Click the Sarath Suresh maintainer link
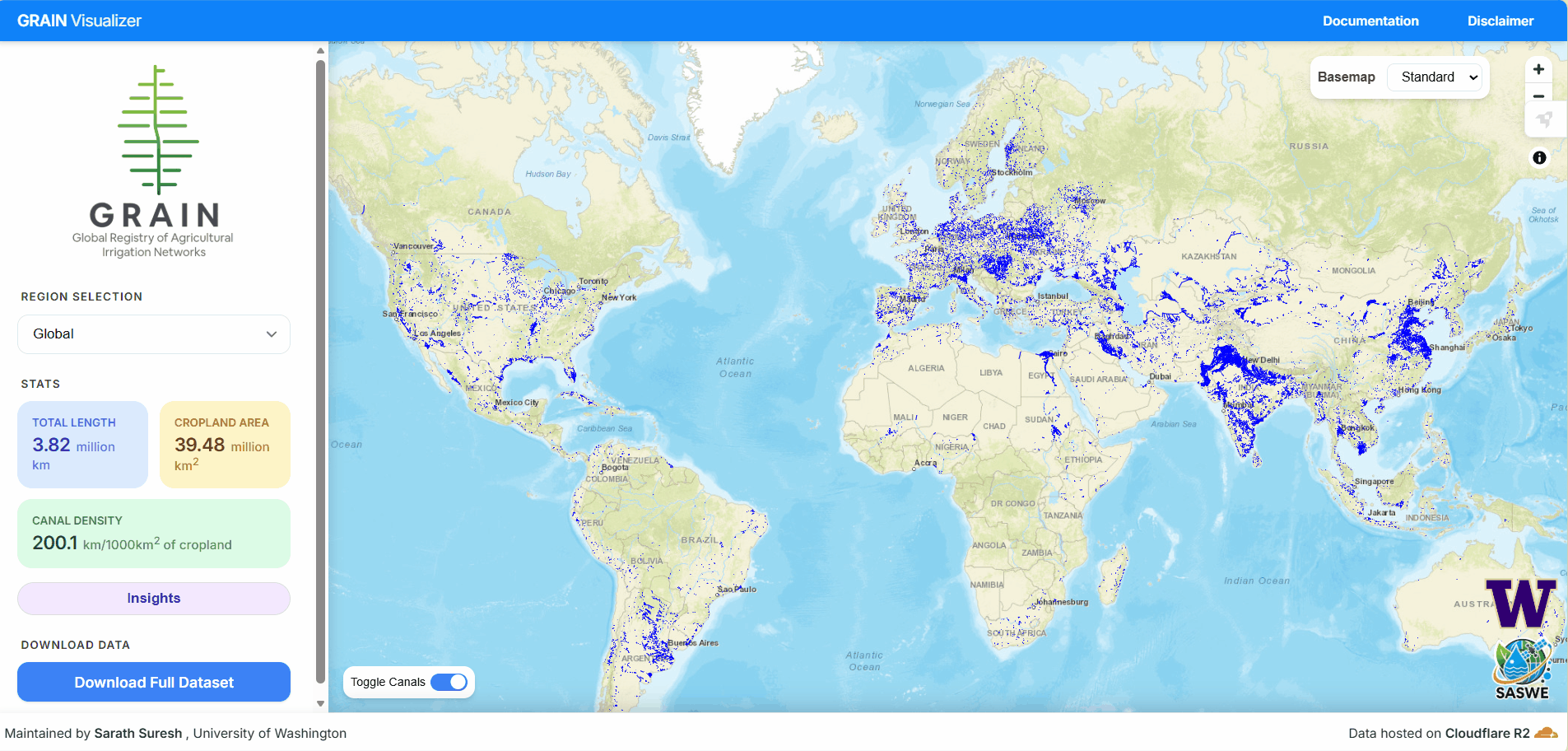The width and height of the screenshot is (1568, 751). click(137, 733)
